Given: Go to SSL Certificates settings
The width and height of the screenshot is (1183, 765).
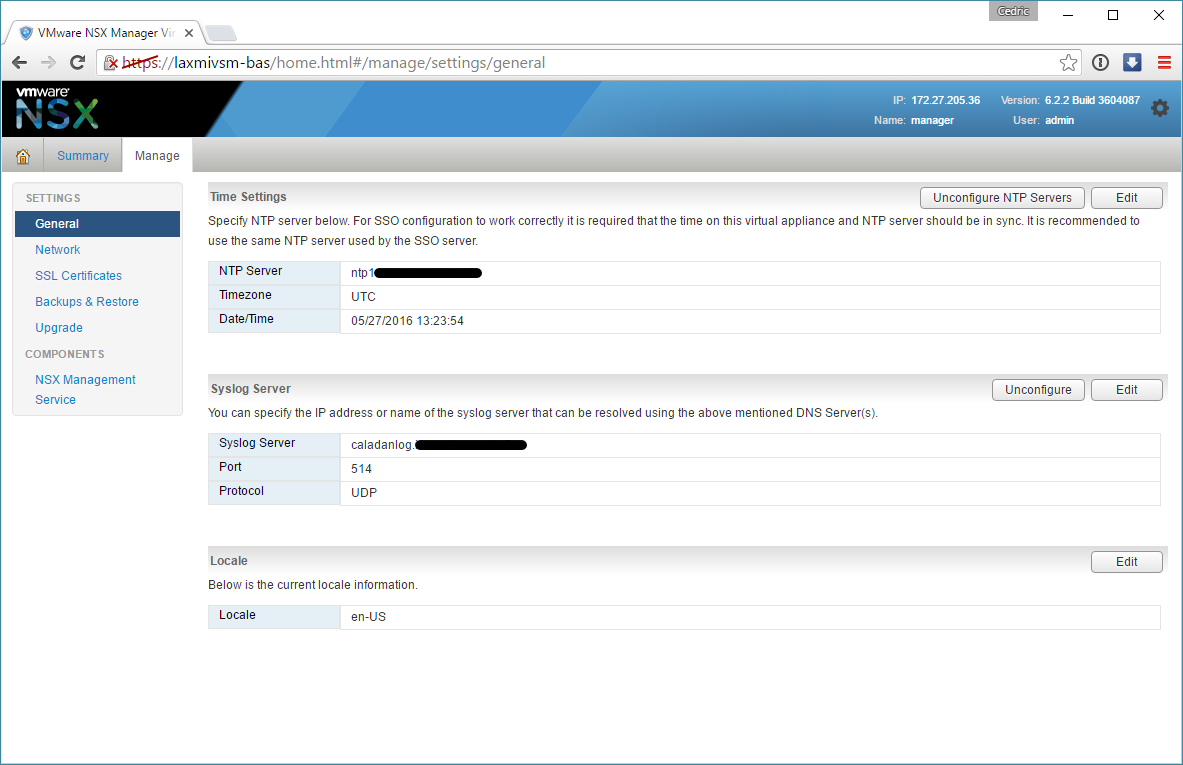Looking at the screenshot, I should coord(78,276).
